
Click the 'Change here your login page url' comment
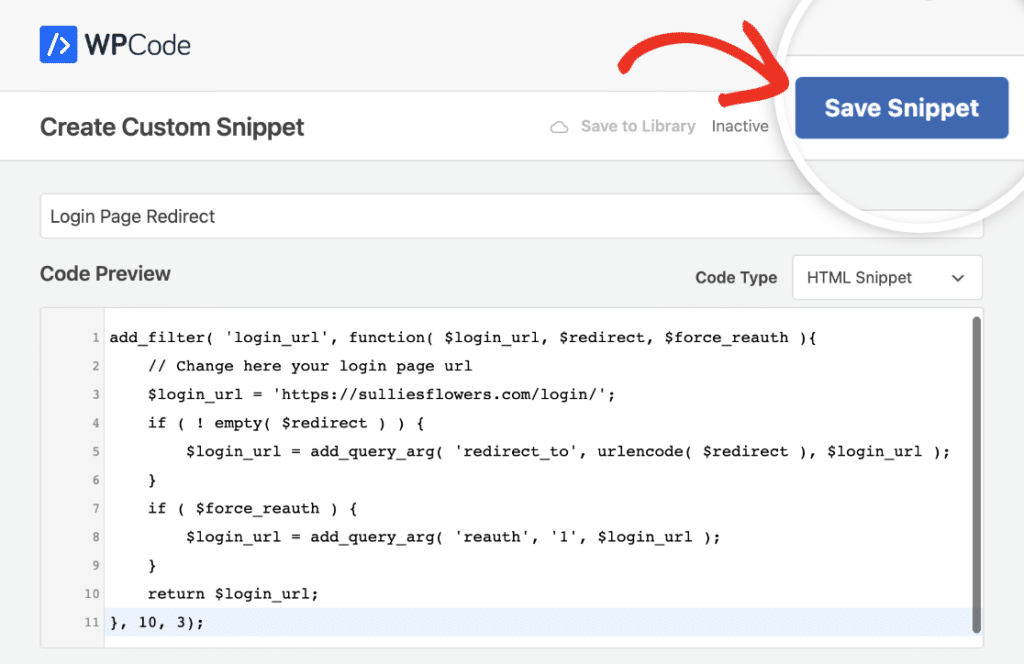coord(309,366)
